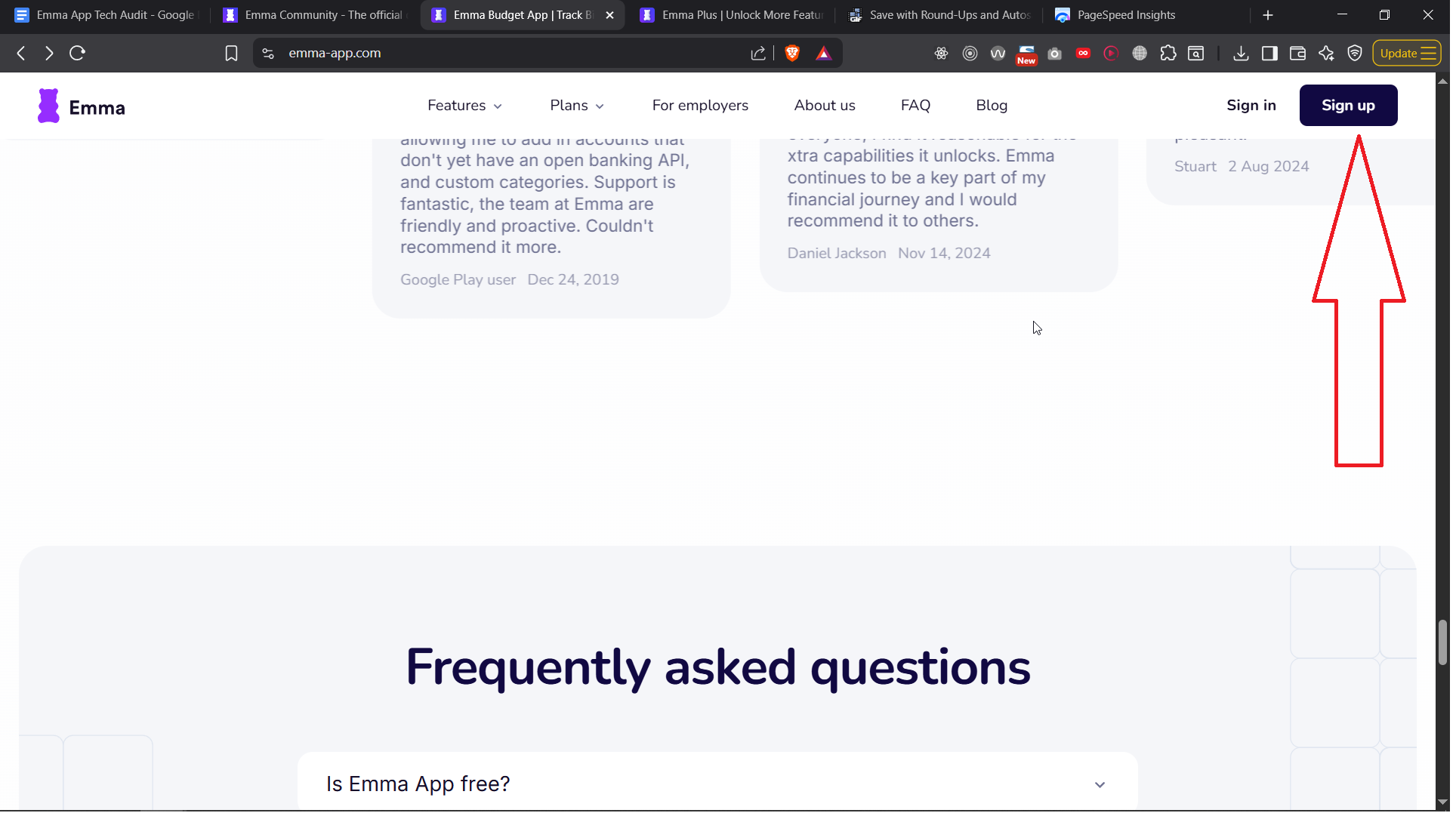Open the extension with the New badge
Screen dimensions: 1456x813
click(1026, 54)
